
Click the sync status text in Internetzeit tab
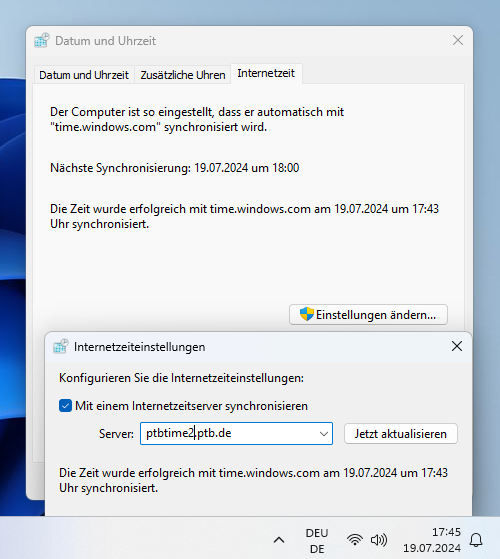(x=244, y=216)
